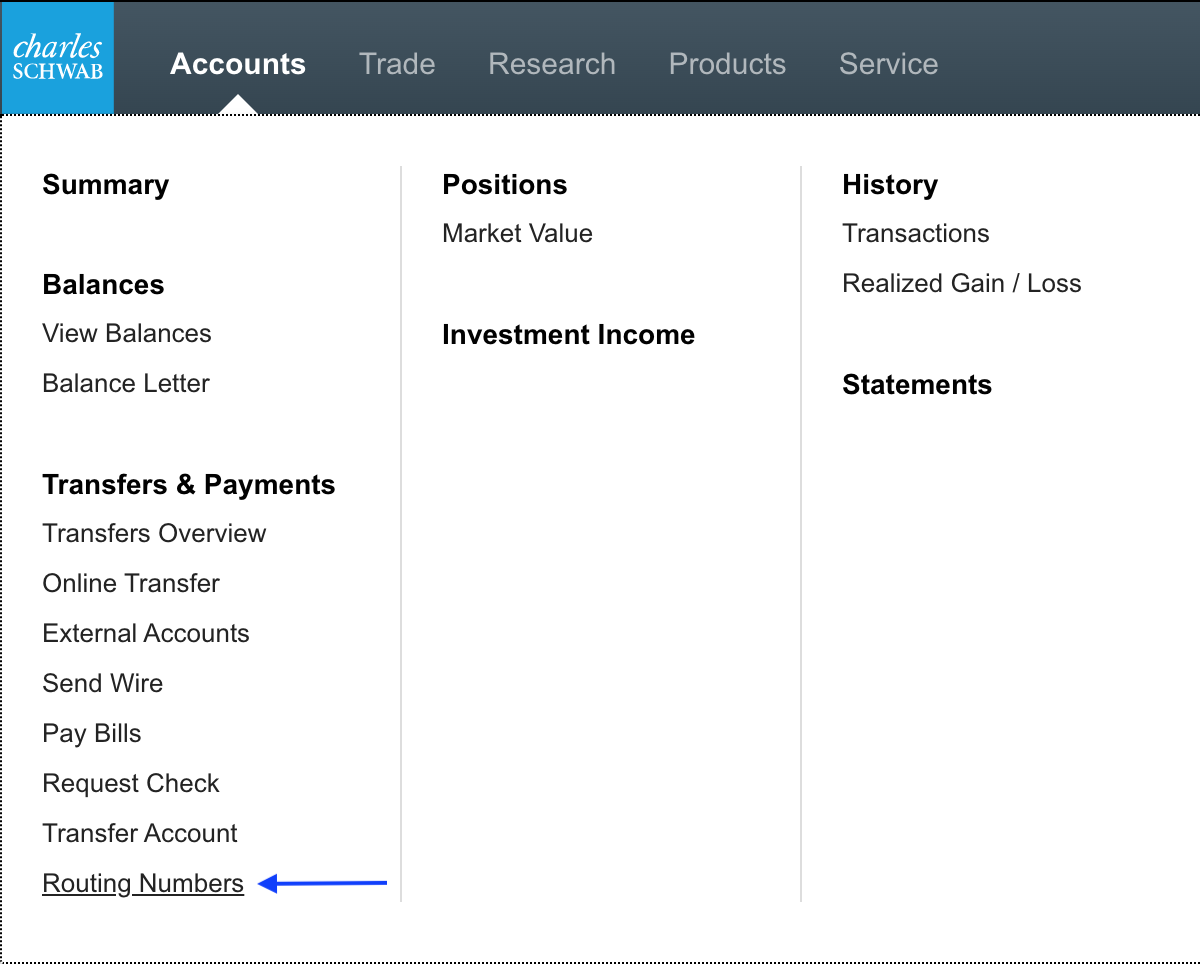Open the Products menu

point(727,63)
